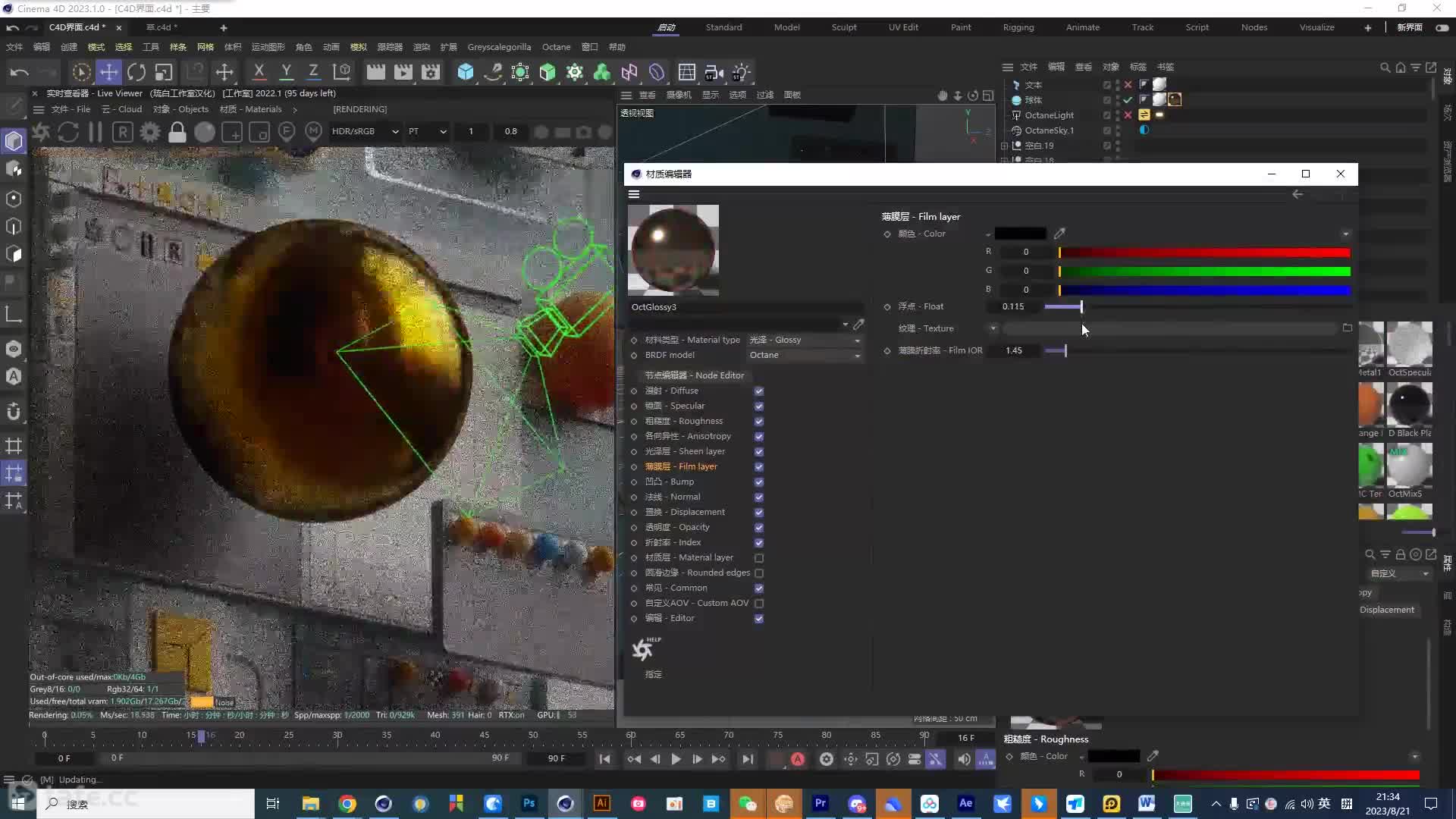Enable the Custom AOV checkbox

759,604
